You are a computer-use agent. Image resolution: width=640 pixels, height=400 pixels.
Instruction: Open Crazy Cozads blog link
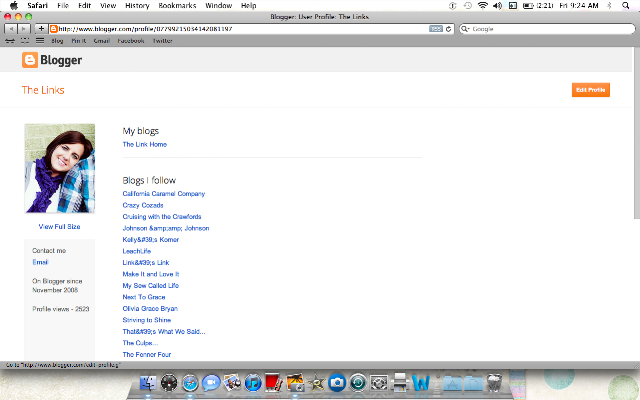(x=143, y=205)
